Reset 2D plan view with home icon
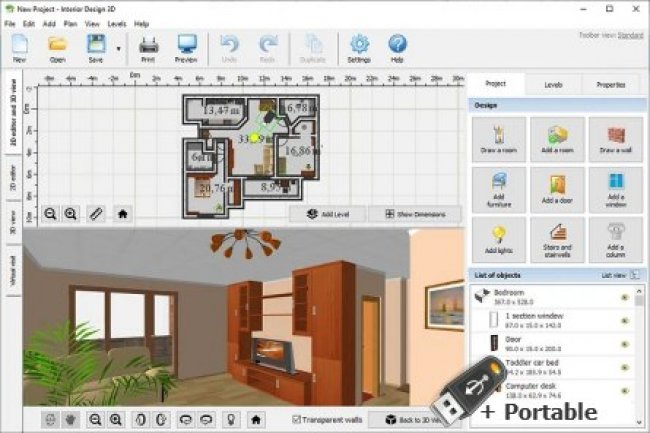Screen dimensions: 650x433 pyautogui.click(x=122, y=214)
